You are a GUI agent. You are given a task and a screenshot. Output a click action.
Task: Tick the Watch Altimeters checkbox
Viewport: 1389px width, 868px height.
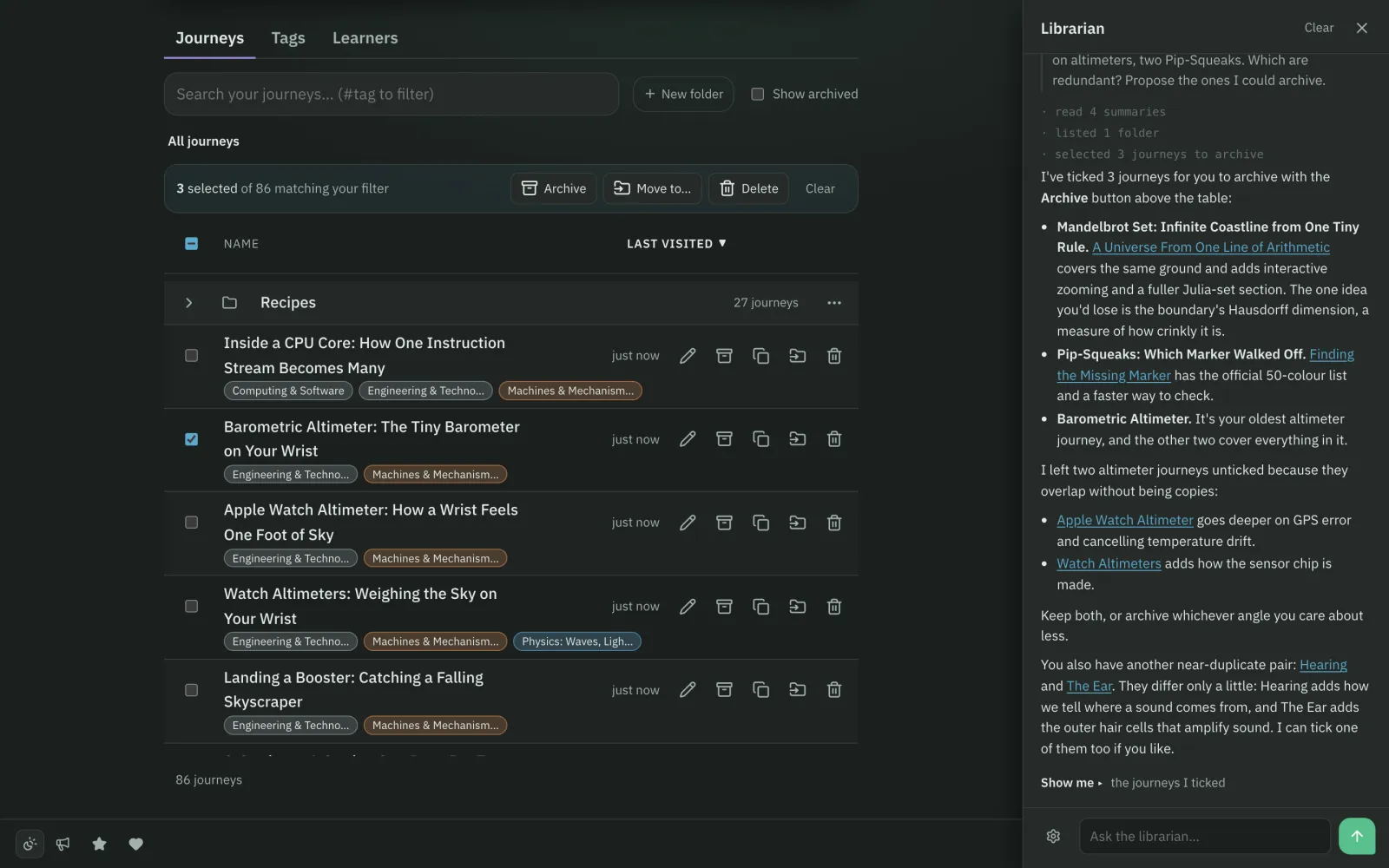[192, 607]
